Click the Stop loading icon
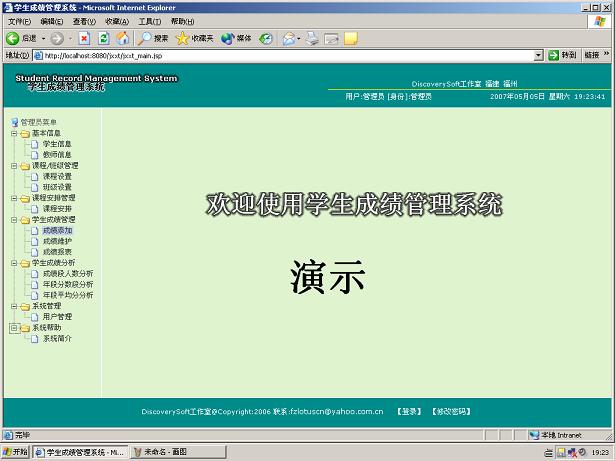 coord(84,38)
